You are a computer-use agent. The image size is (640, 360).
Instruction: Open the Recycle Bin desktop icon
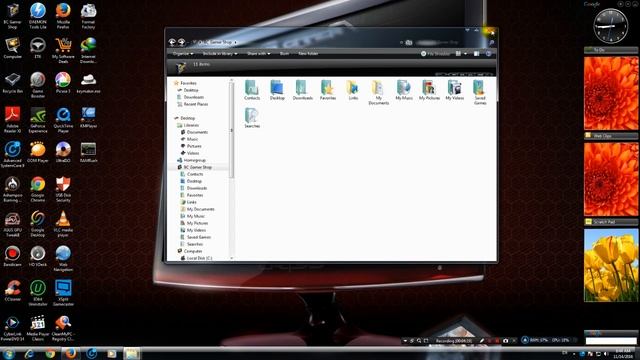12,83
